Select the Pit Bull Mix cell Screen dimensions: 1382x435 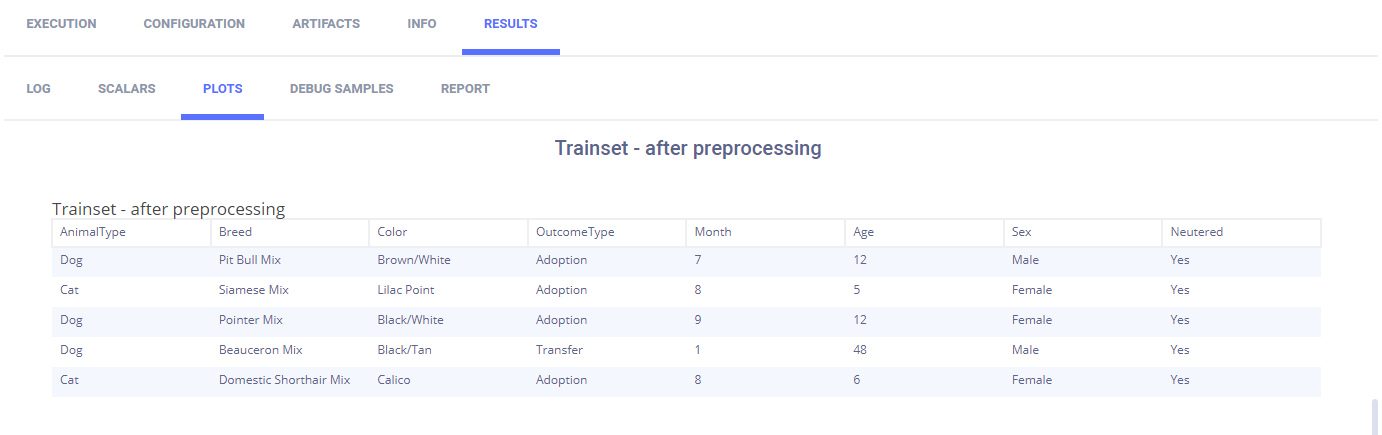[250, 260]
